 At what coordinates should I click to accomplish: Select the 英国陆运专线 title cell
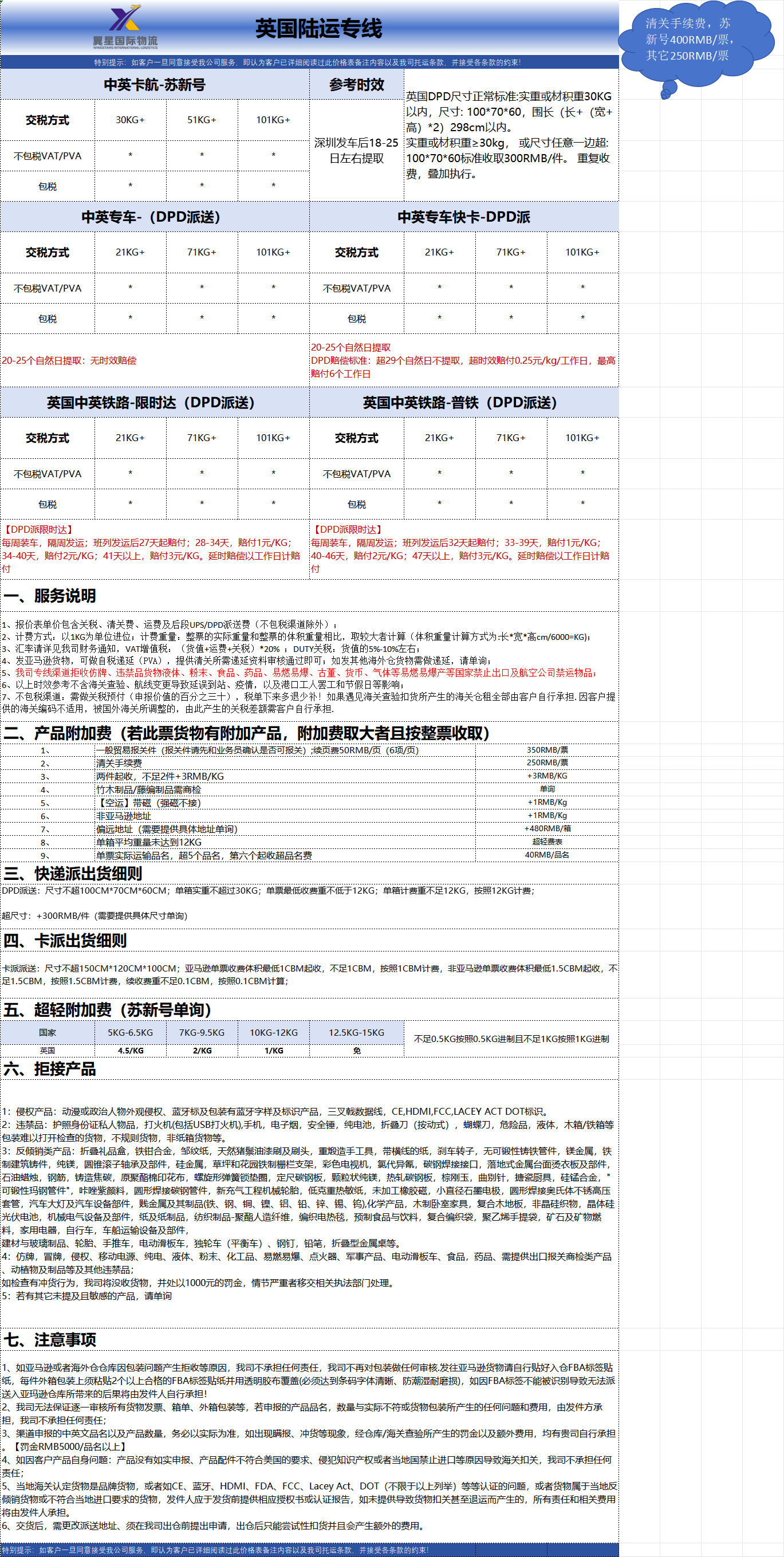(318, 29)
